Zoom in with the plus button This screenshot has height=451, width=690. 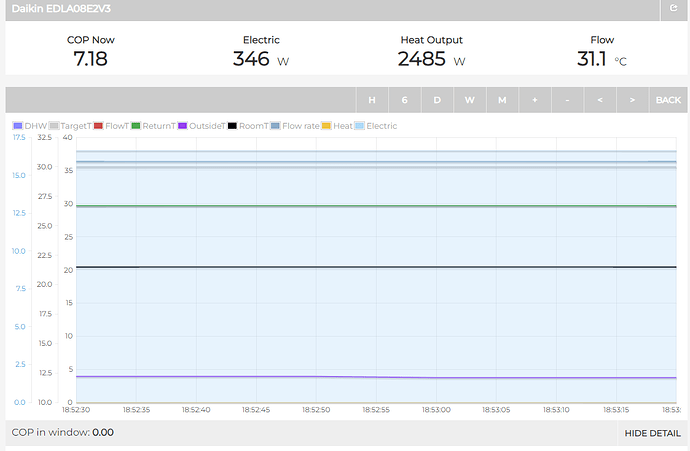click(x=534, y=100)
